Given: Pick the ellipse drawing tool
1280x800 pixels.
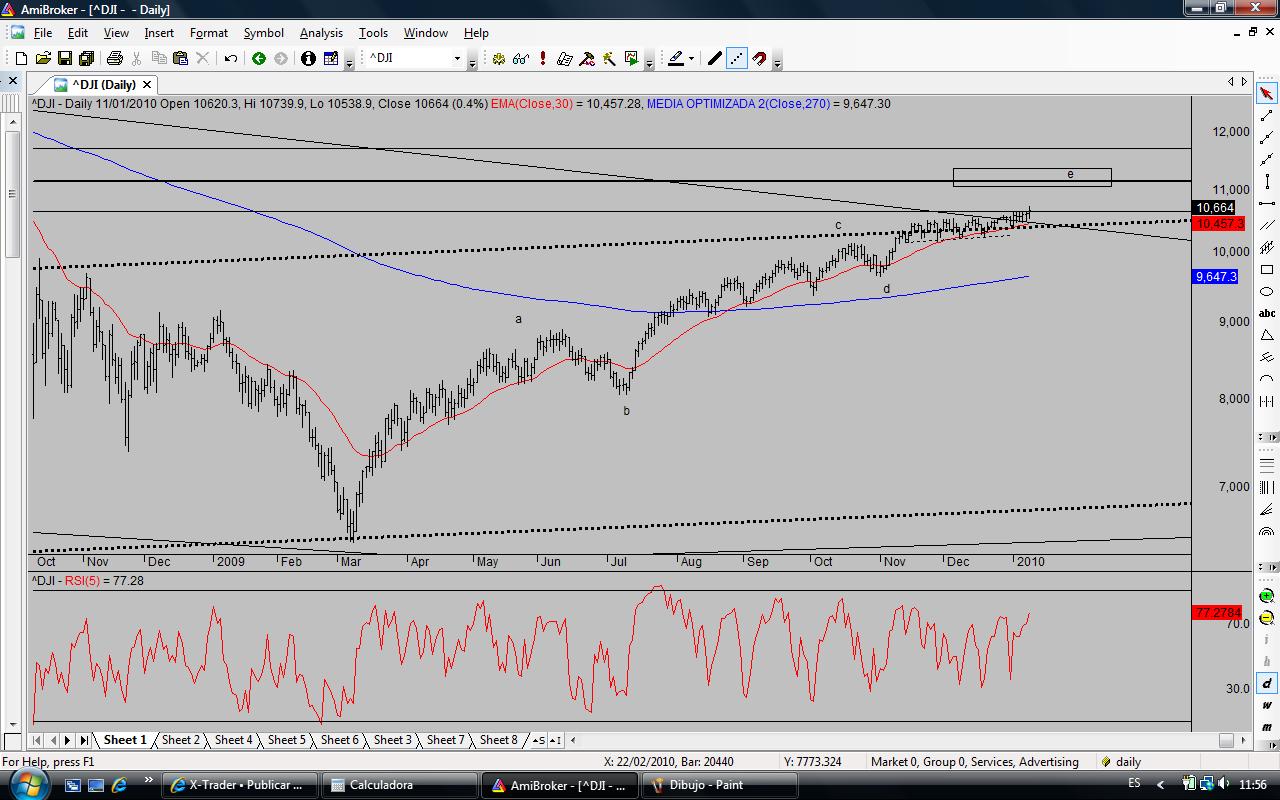Looking at the screenshot, I should pyautogui.click(x=1267, y=291).
